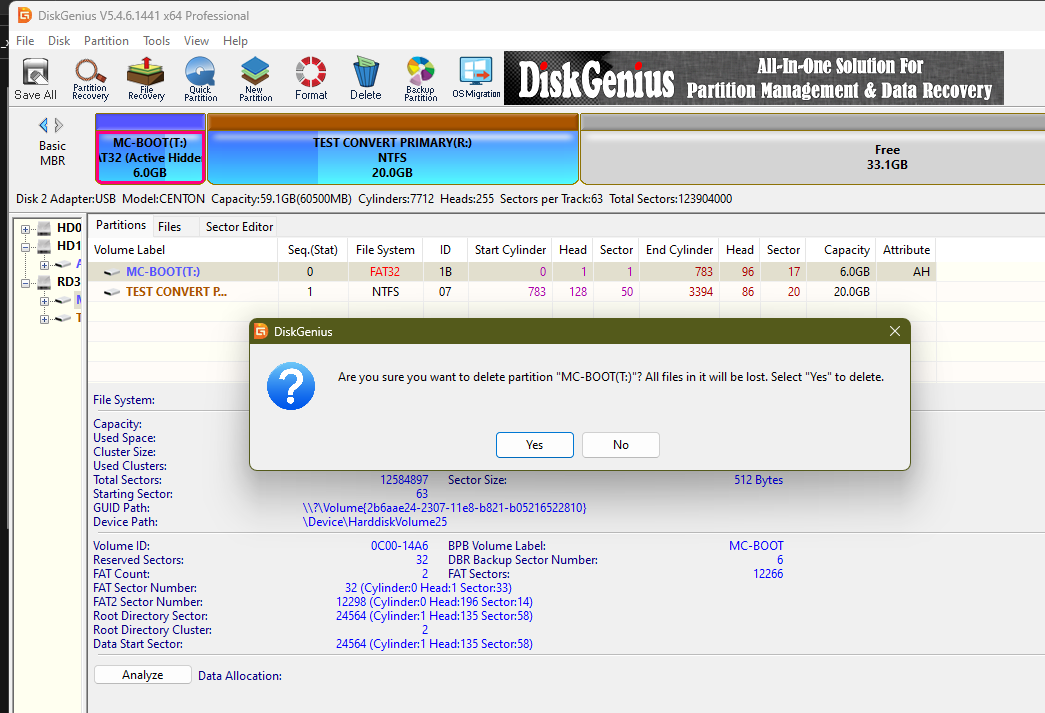Click the HD0 disk icon in tree

coord(44,229)
